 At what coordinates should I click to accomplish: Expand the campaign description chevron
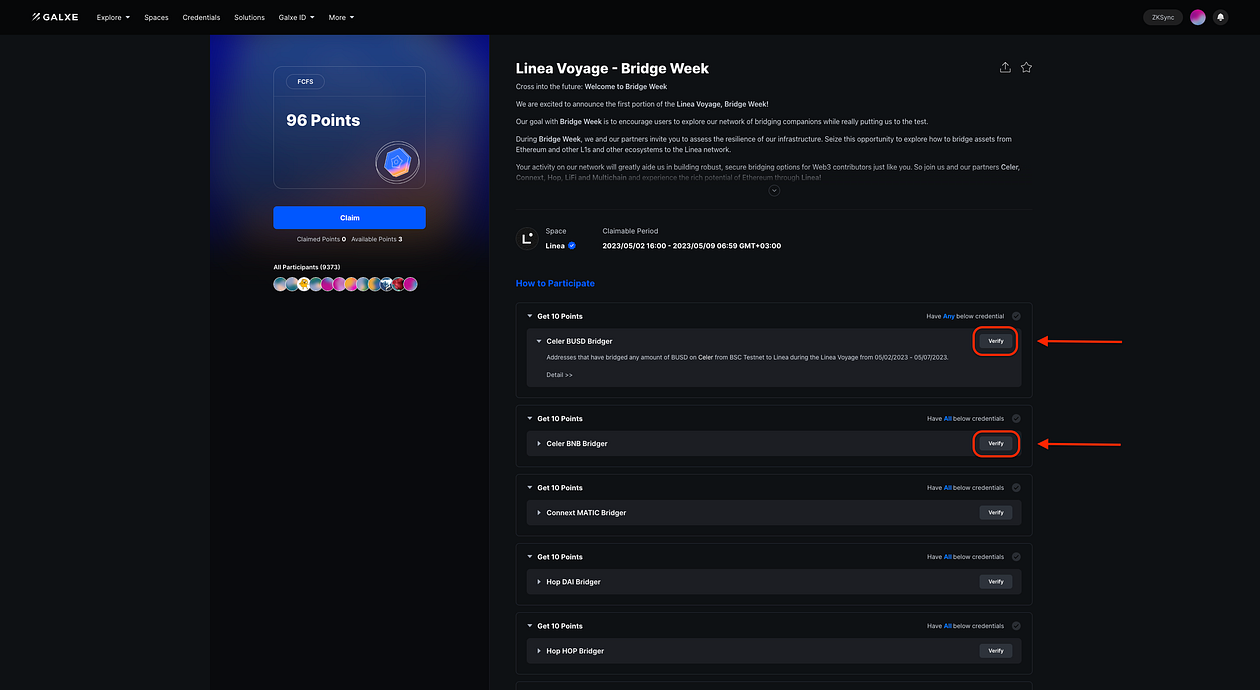click(x=774, y=190)
